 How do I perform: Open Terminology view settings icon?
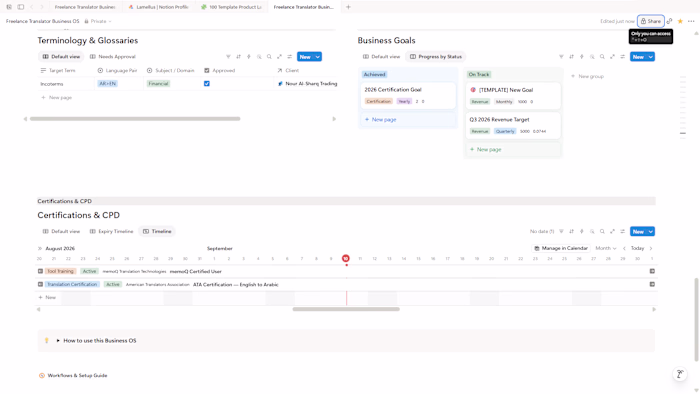[x=290, y=57]
